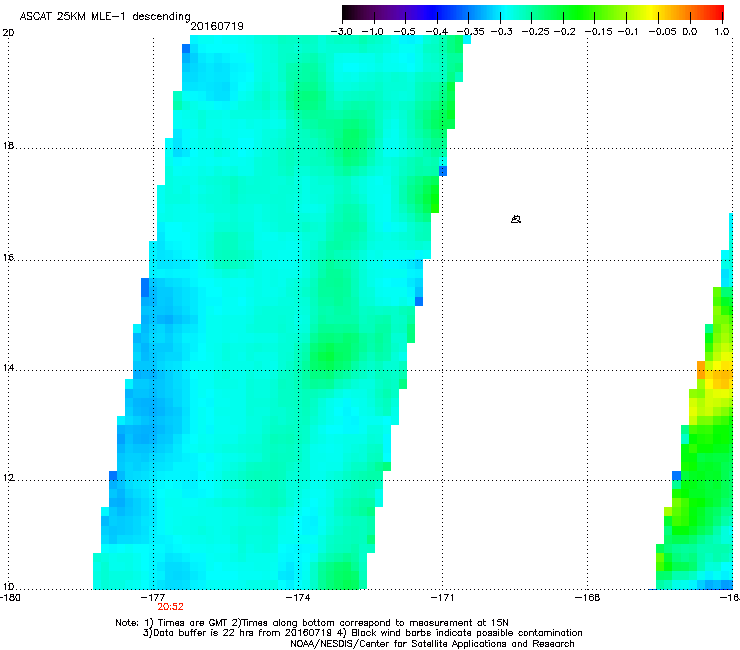
Task: Click the color bar label "-0.25"
Action: pyautogui.click(x=536, y=32)
